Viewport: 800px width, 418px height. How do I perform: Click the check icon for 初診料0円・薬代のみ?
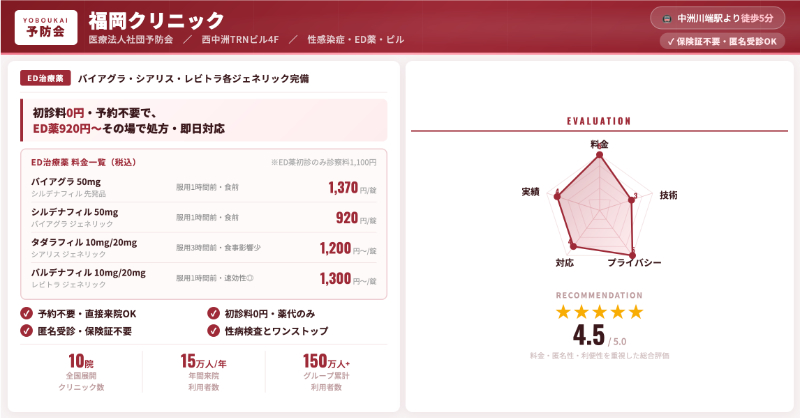(x=213, y=313)
